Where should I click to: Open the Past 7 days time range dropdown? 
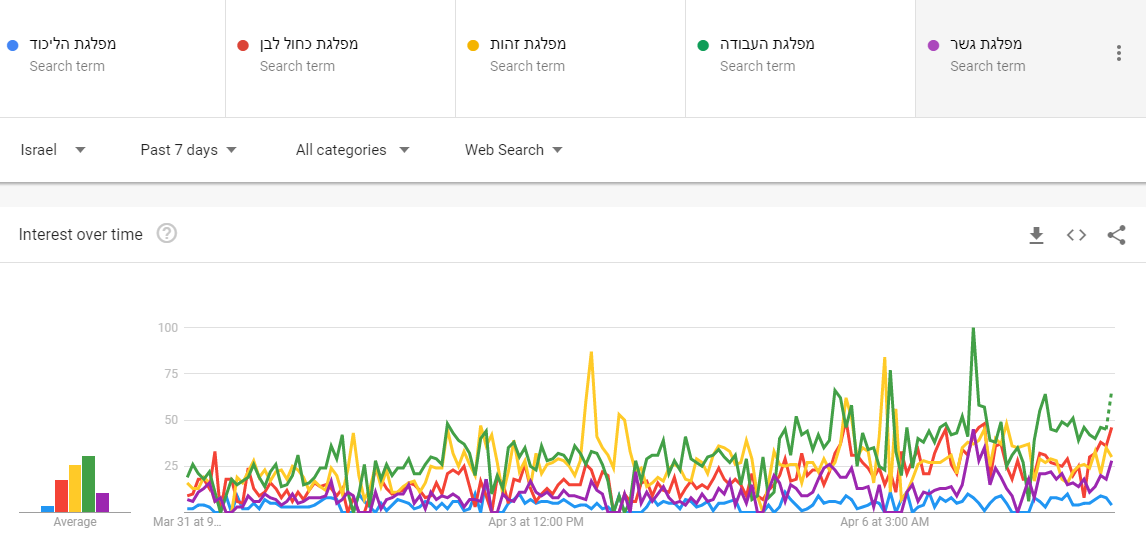point(188,150)
